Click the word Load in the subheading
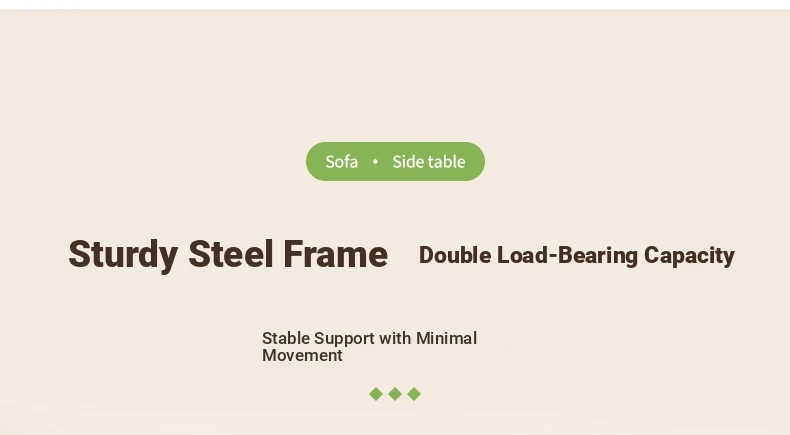This screenshot has height=435, width=790. click(522, 256)
